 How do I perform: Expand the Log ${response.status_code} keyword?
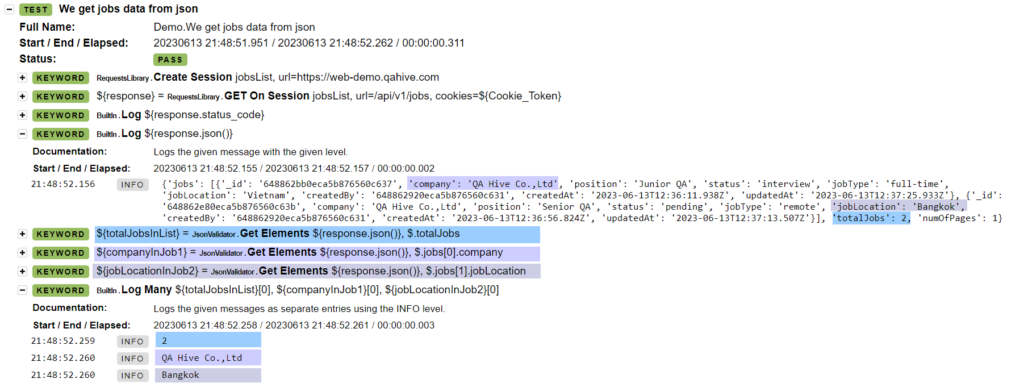click(x=22, y=115)
